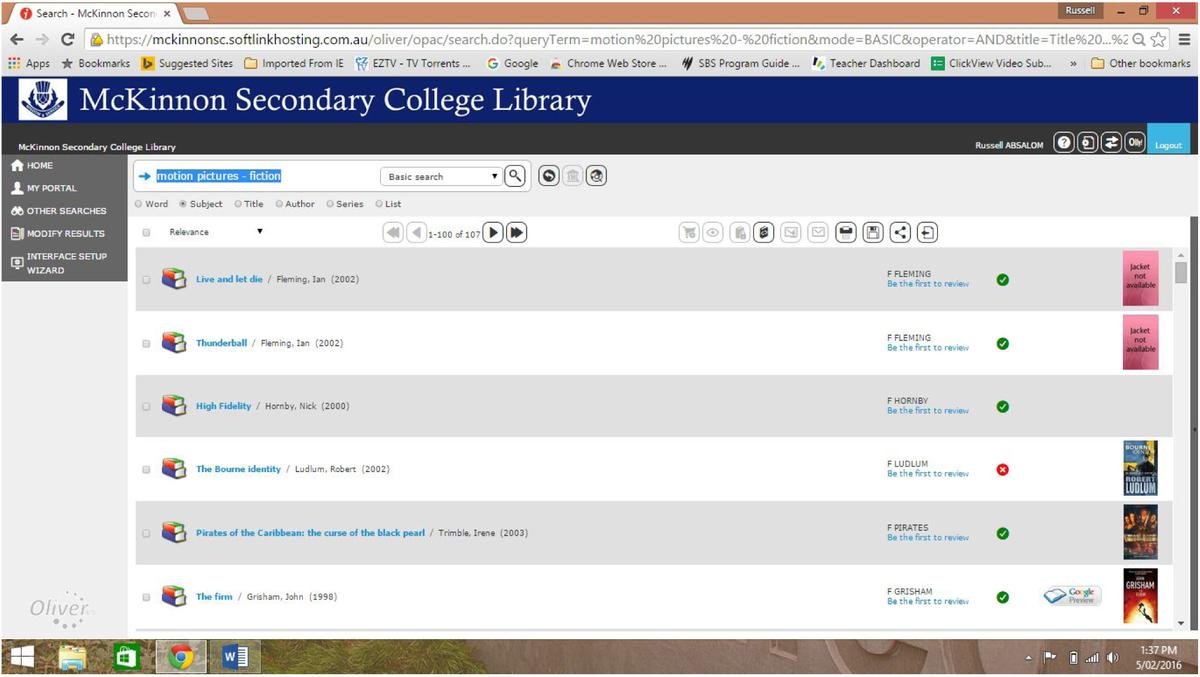Click the share results icon
Screen dimensions: 1200x677
[x=901, y=233]
